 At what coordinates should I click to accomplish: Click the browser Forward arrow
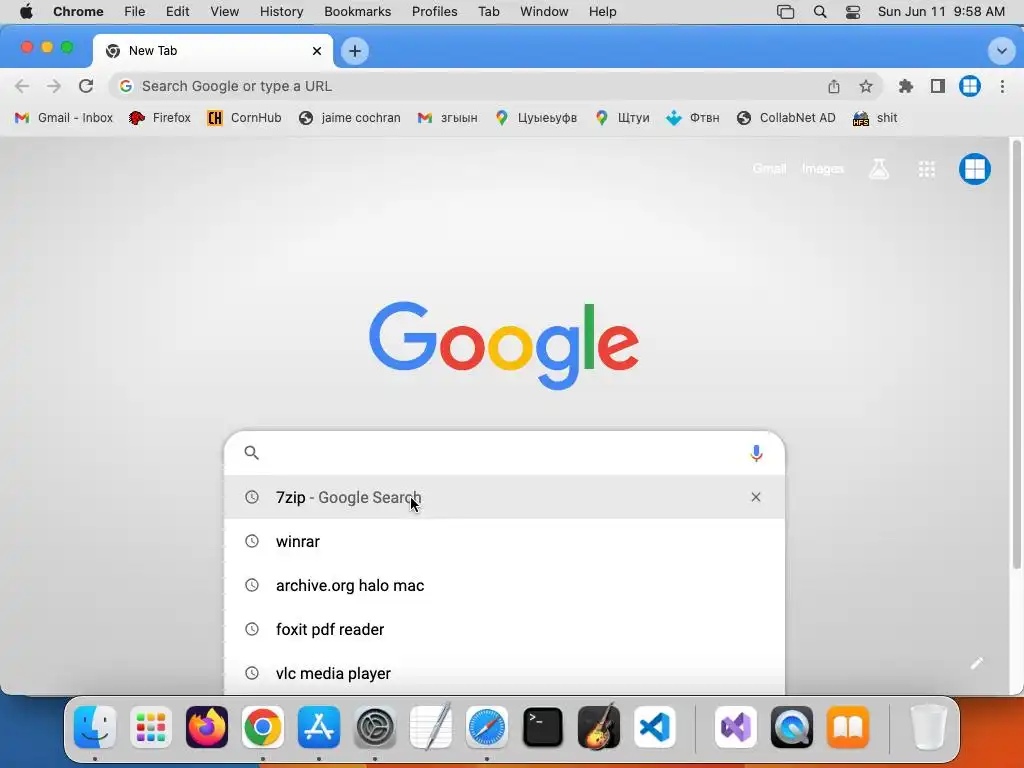(54, 86)
